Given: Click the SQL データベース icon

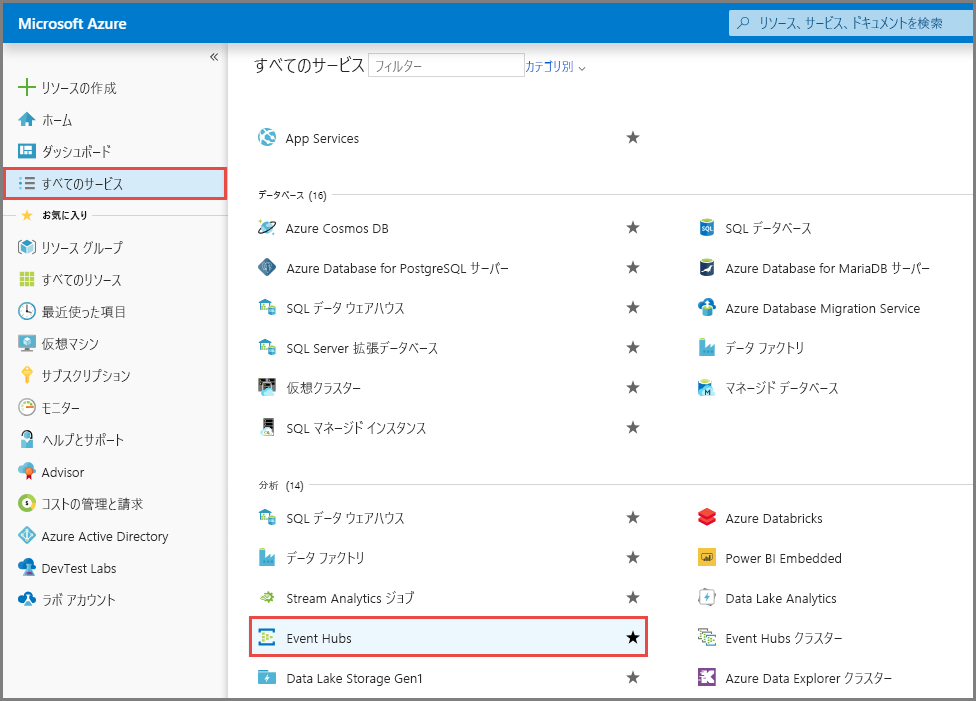Looking at the screenshot, I should coord(707,228).
